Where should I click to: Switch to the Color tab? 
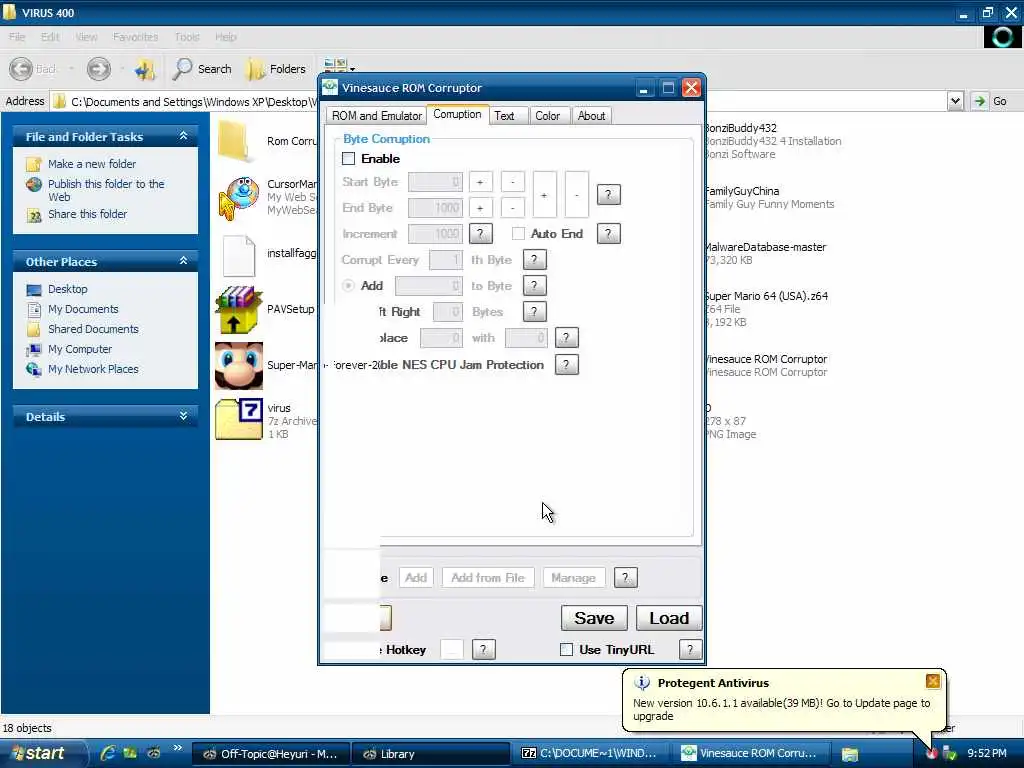[x=547, y=116]
